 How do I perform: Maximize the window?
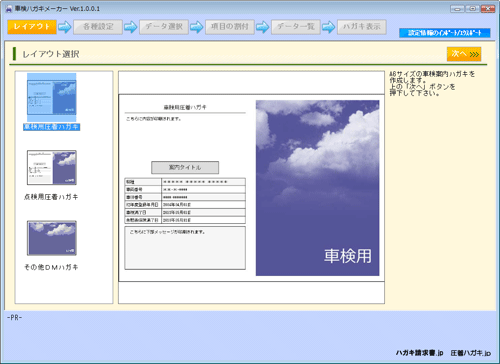[472, 9]
